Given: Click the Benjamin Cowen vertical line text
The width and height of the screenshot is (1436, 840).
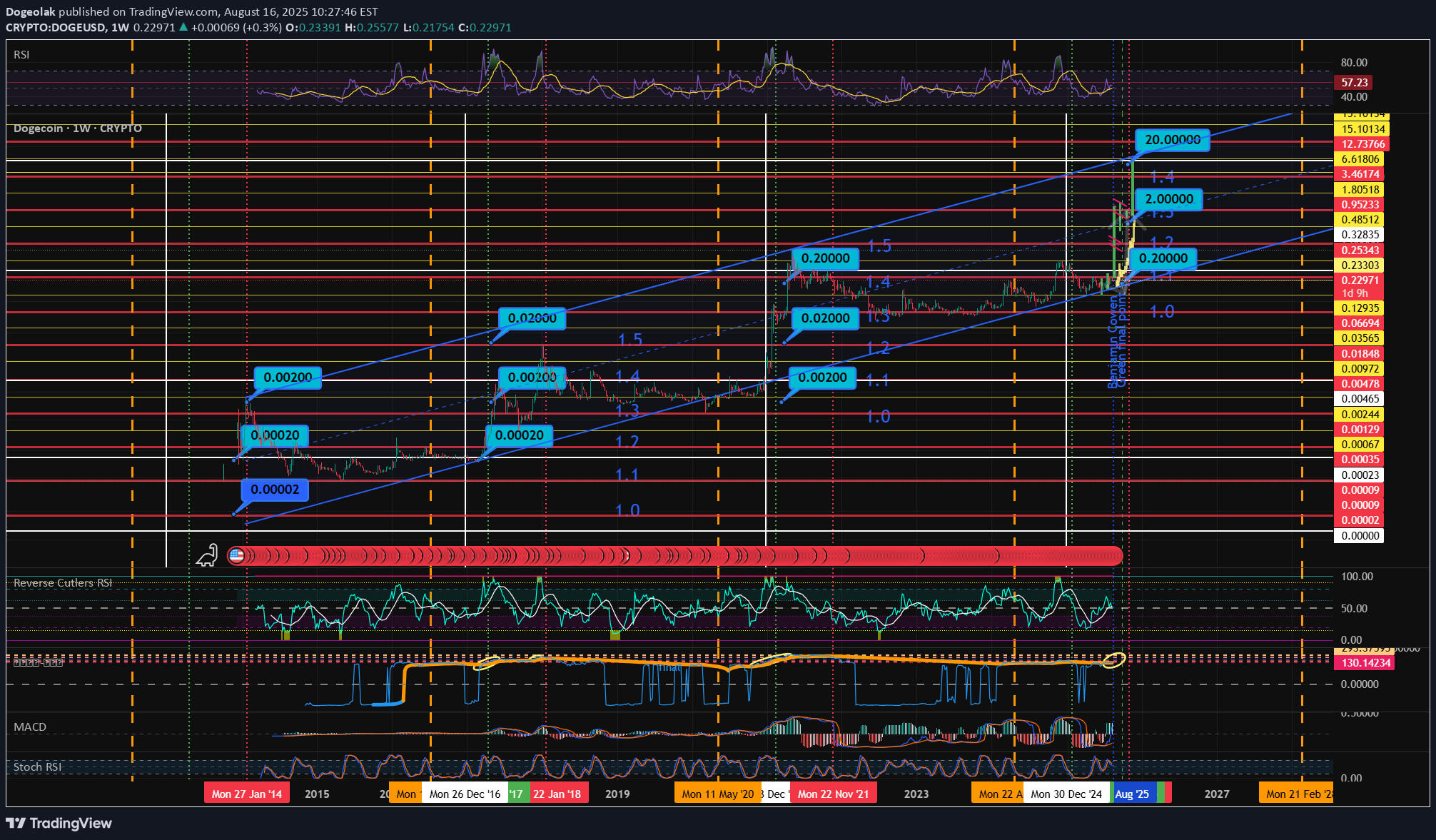Looking at the screenshot, I should pos(1113,343).
